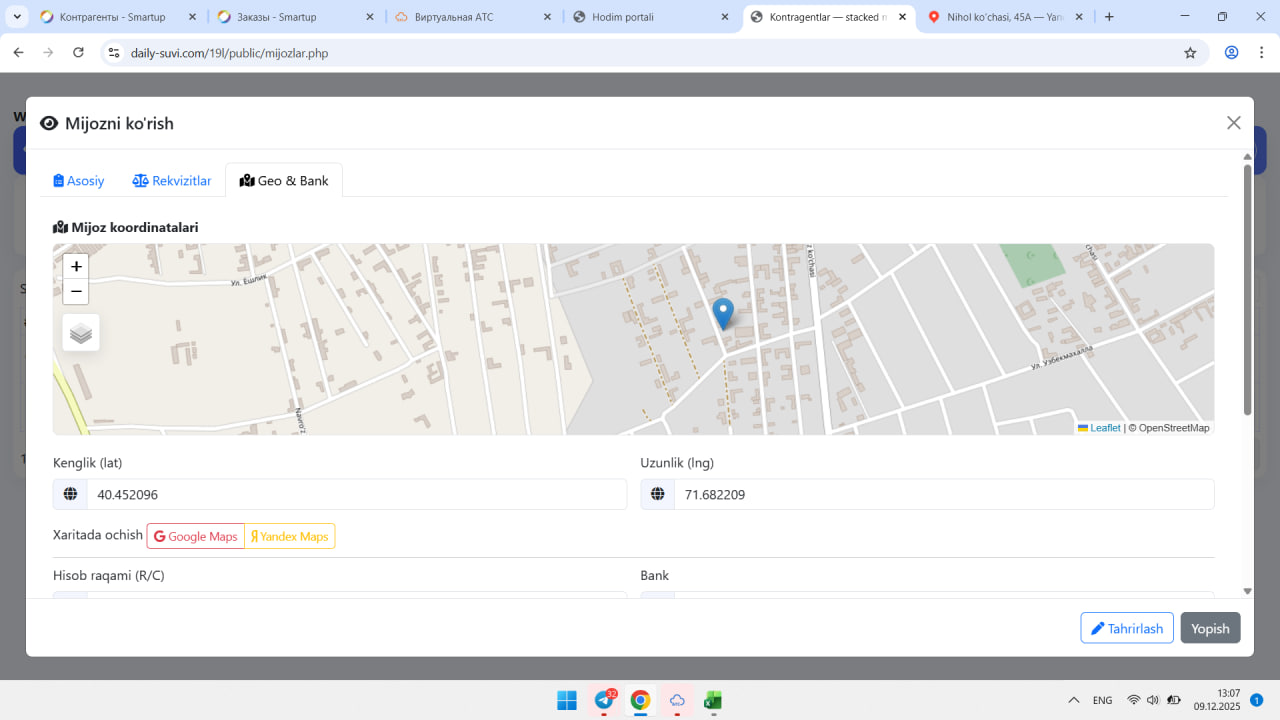Open location in Yandex Maps
Screen dimensions: 1280x720
pyautogui.click(x=289, y=536)
